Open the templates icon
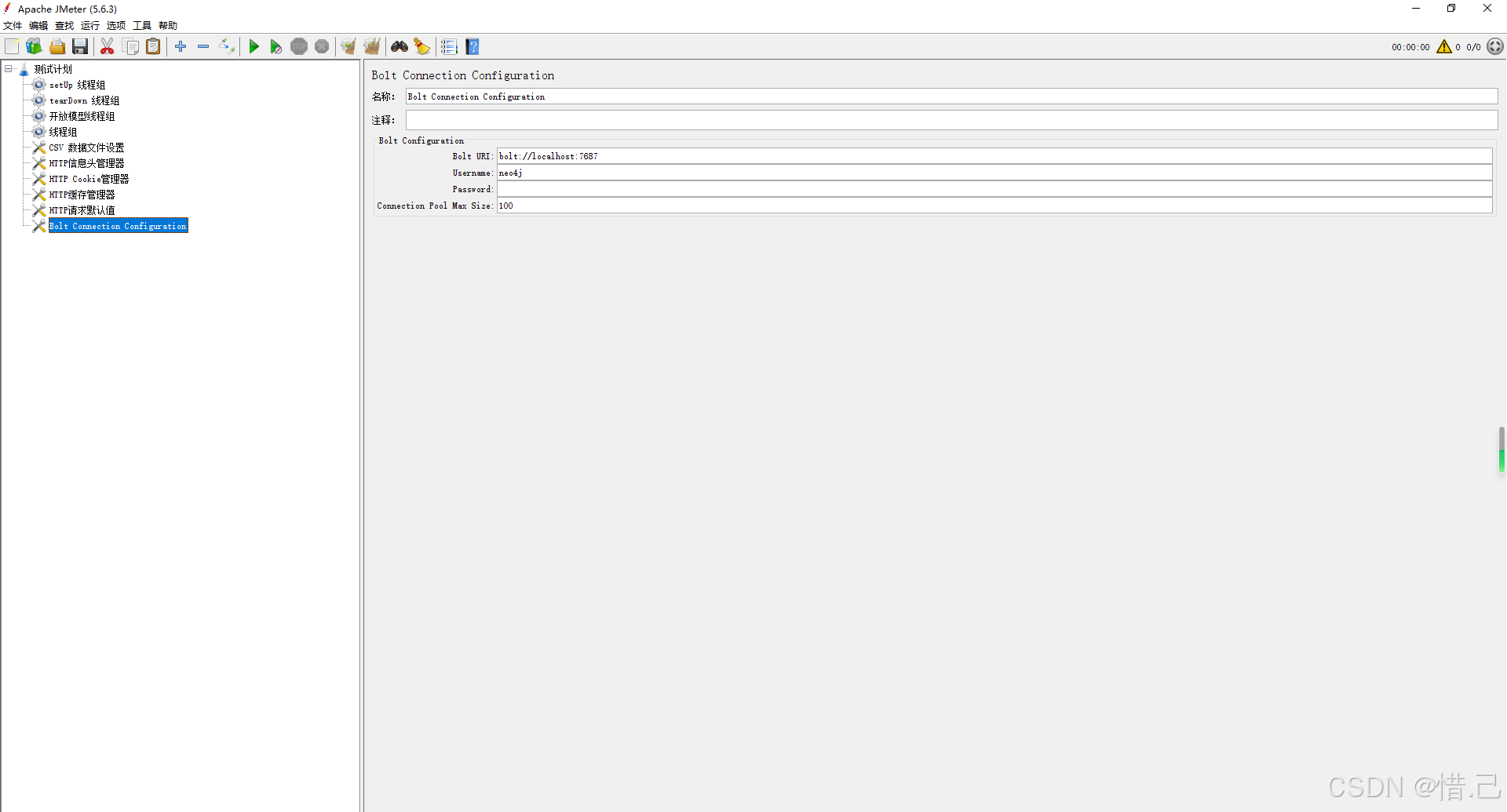Screen dimensions: 1507x812 click(x=34, y=47)
